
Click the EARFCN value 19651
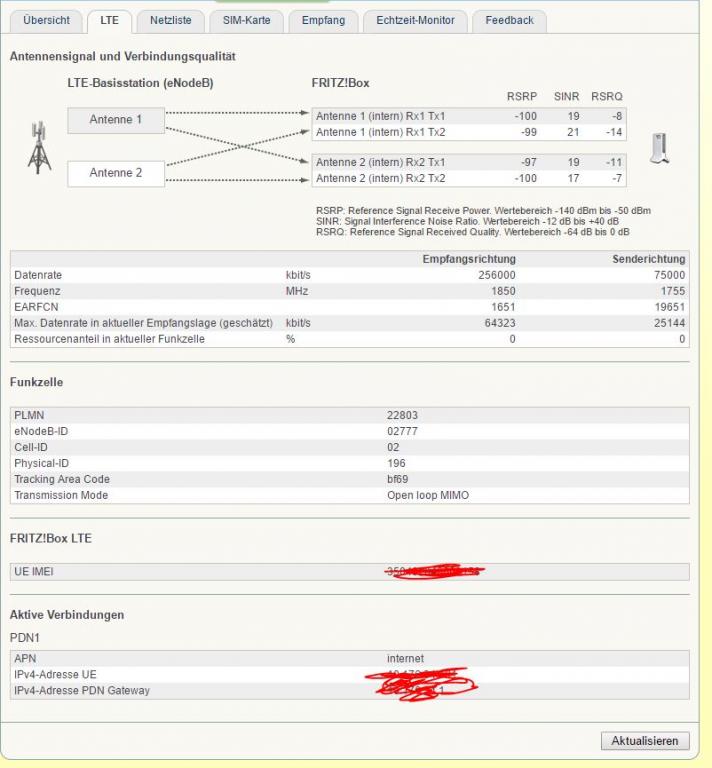669,307
